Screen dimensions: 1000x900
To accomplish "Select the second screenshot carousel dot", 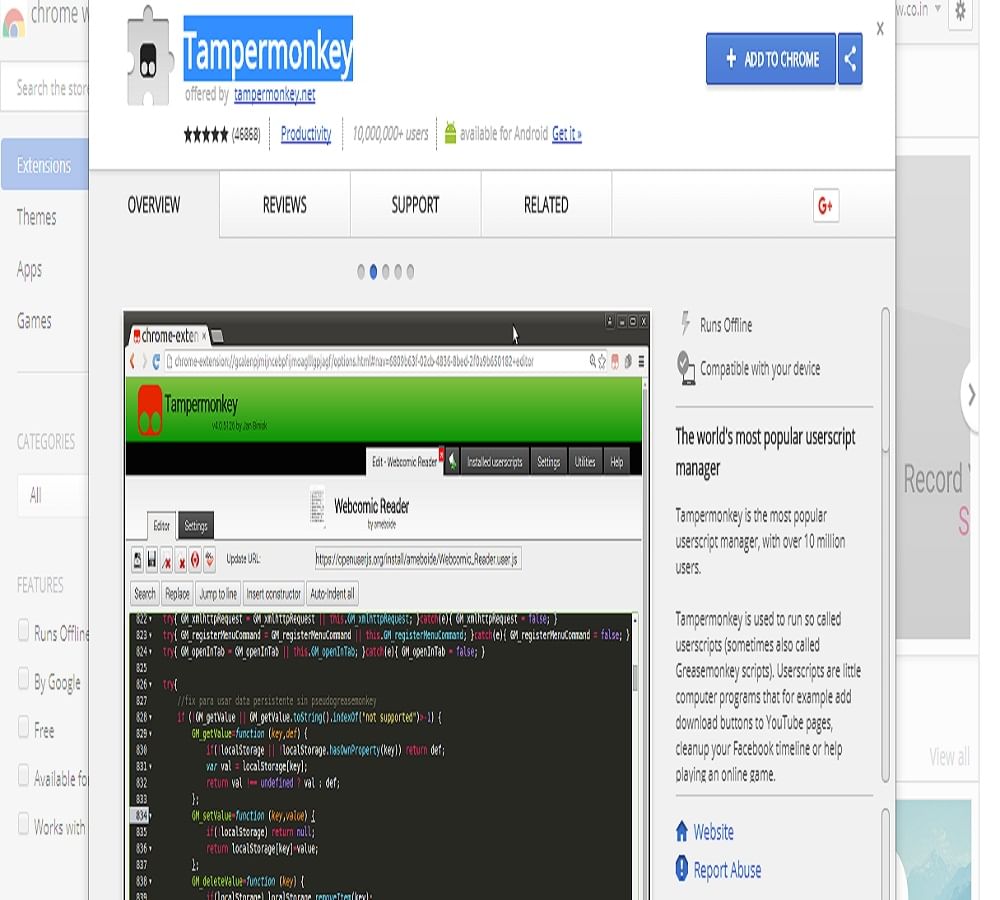I will click(373, 272).
